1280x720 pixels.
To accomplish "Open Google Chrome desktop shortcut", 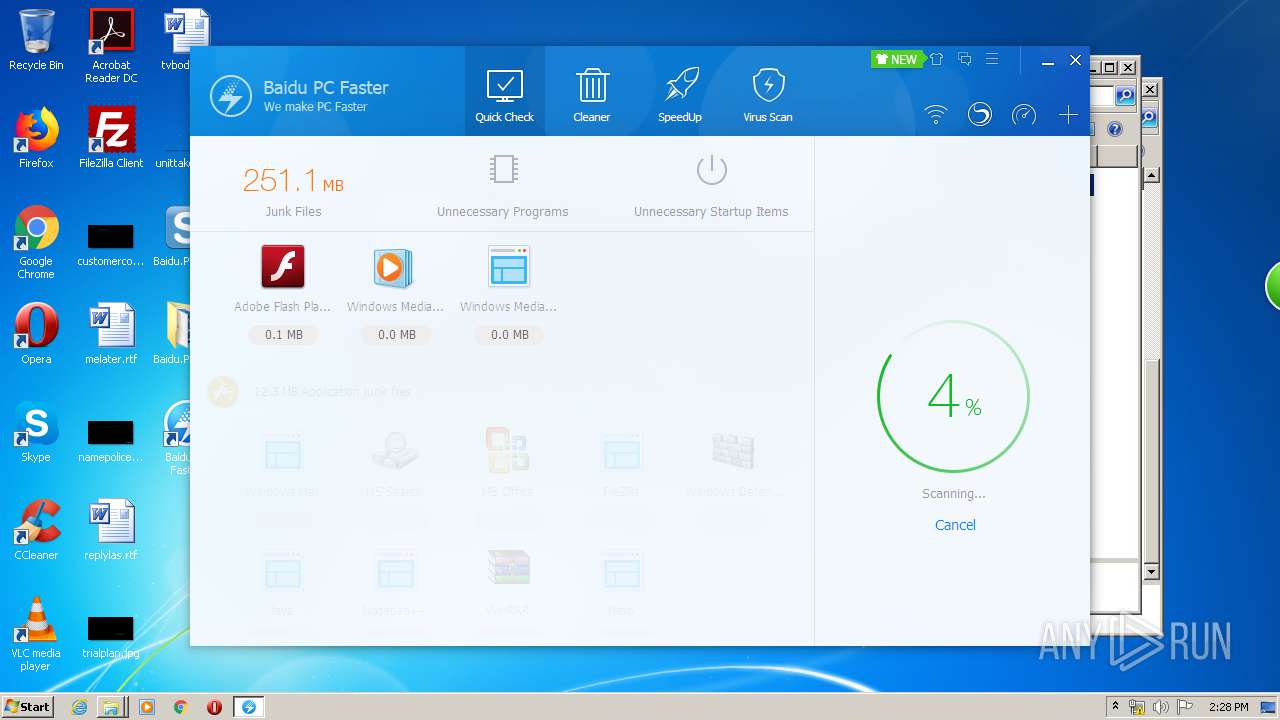I will [x=36, y=242].
